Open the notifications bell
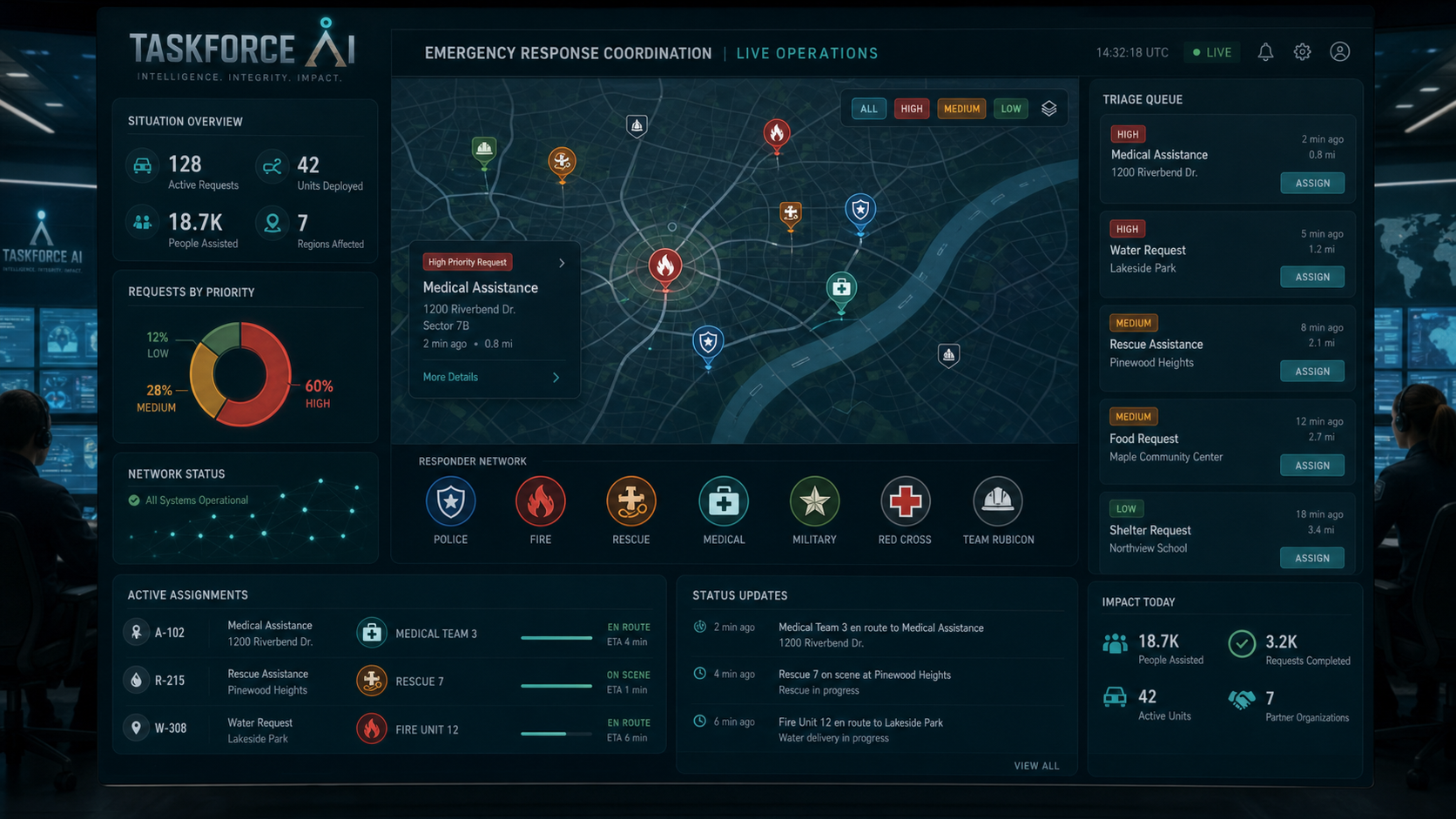 pyautogui.click(x=1265, y=52)
